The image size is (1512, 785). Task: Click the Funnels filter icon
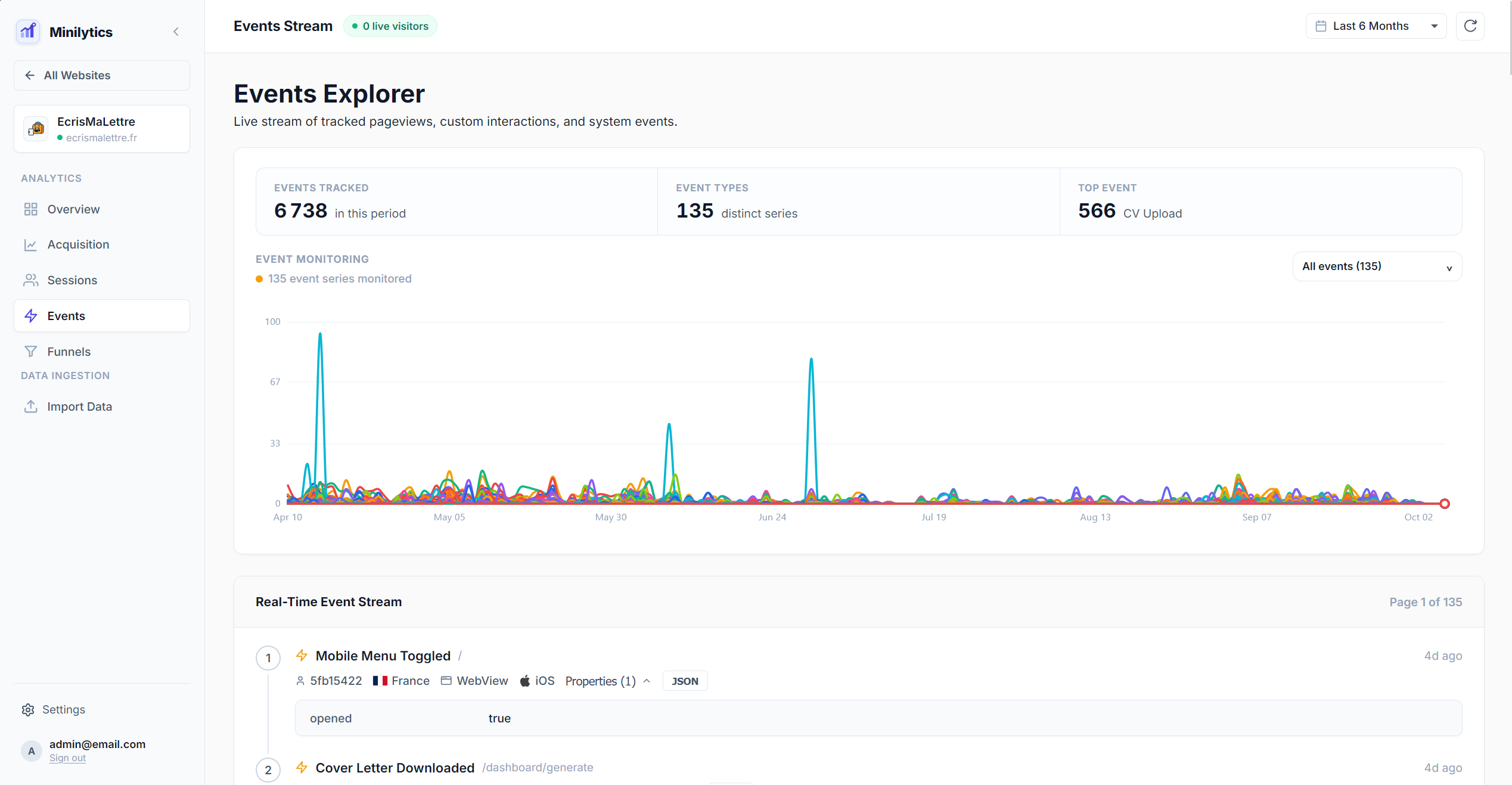pos(31,352)
